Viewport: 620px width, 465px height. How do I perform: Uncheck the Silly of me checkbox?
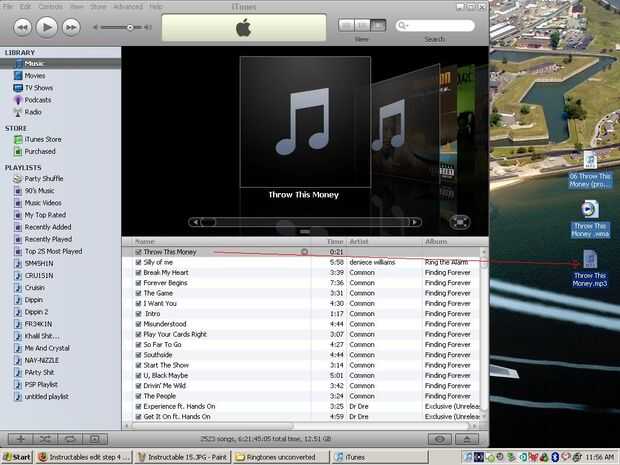(138, 262)
